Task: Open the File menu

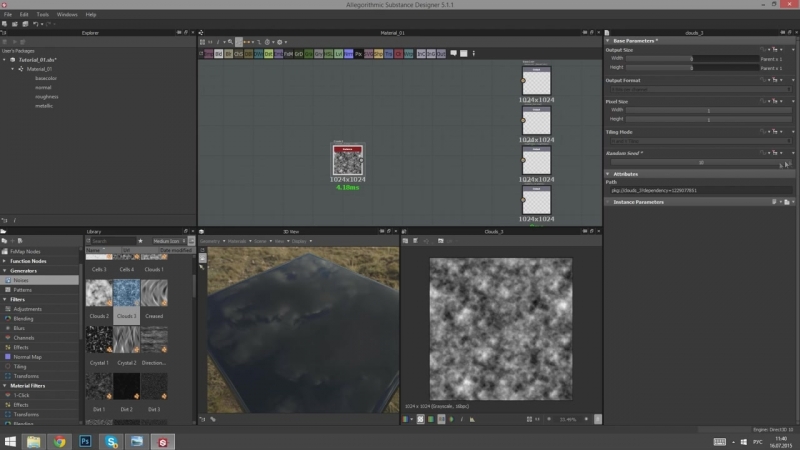Action: (8, 14)
